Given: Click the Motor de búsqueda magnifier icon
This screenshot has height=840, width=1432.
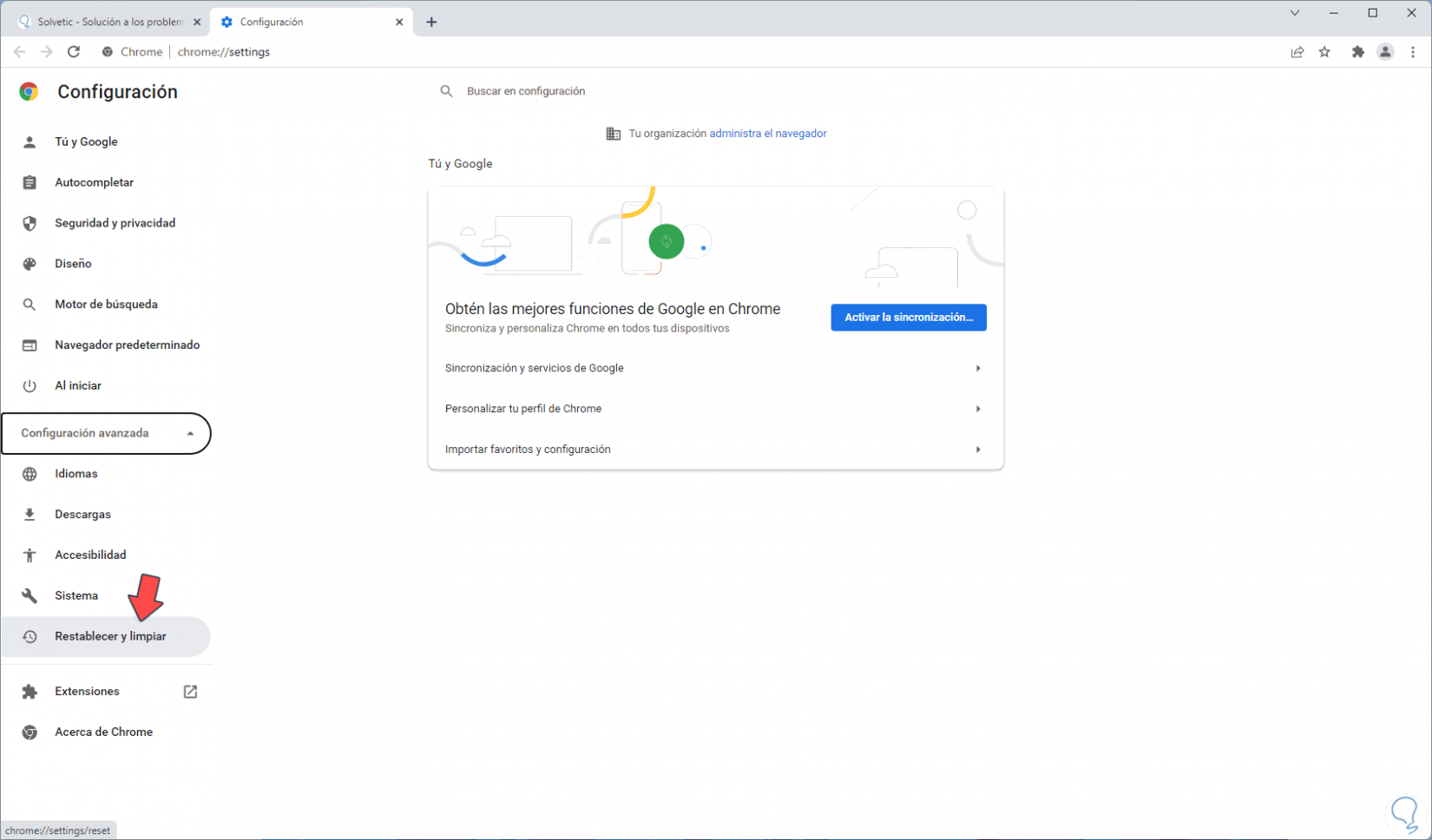Looking at the screenshot, I should [30, 305].
